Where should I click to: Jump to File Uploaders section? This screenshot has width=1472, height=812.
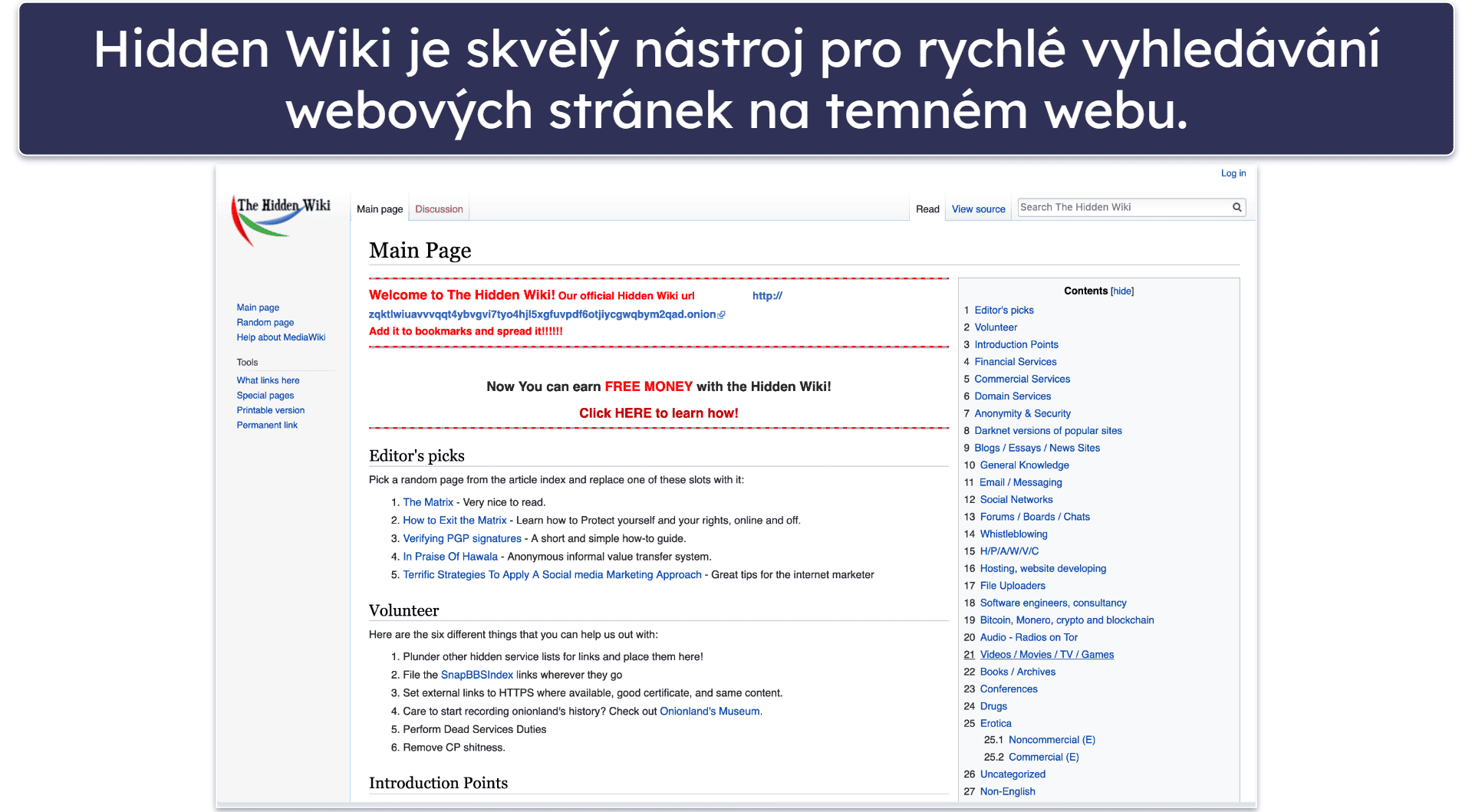point(1013,586)
